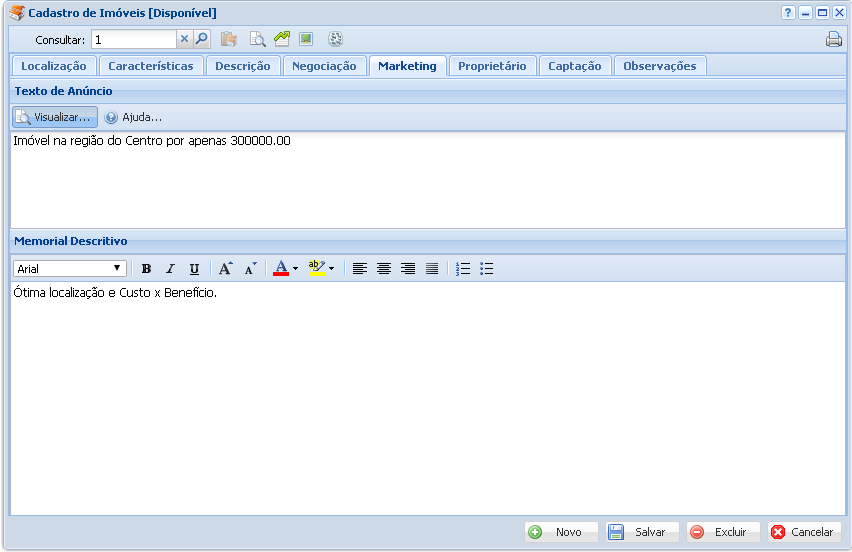
Task: Justify the Memorial Descritivo text
Action: (x=432, y=269)
